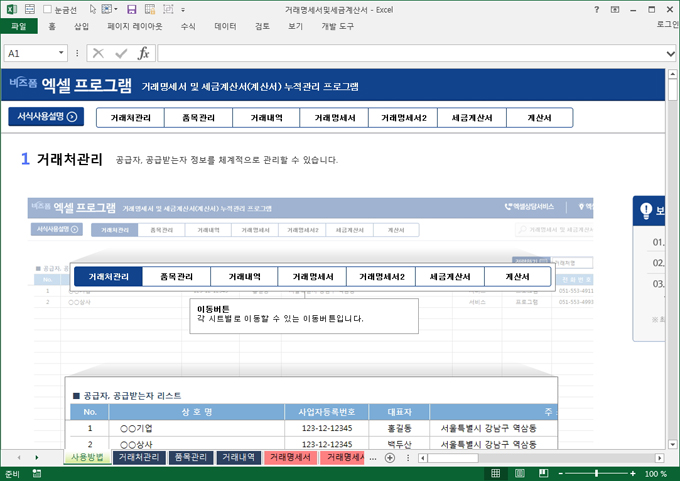
Task: Switch to the pink 거래명세서 sheet tab
Action: click(290, 457)
